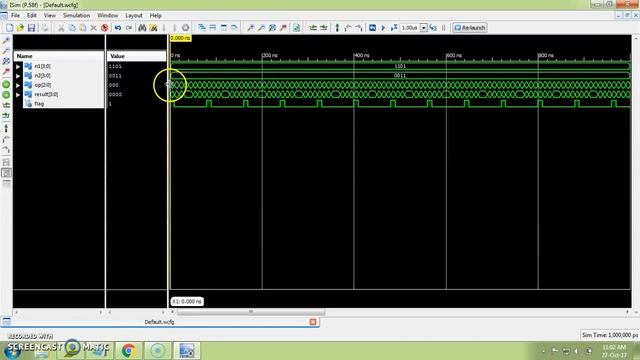Click the 600 ns timeline tick

click(x=453, y=55)
